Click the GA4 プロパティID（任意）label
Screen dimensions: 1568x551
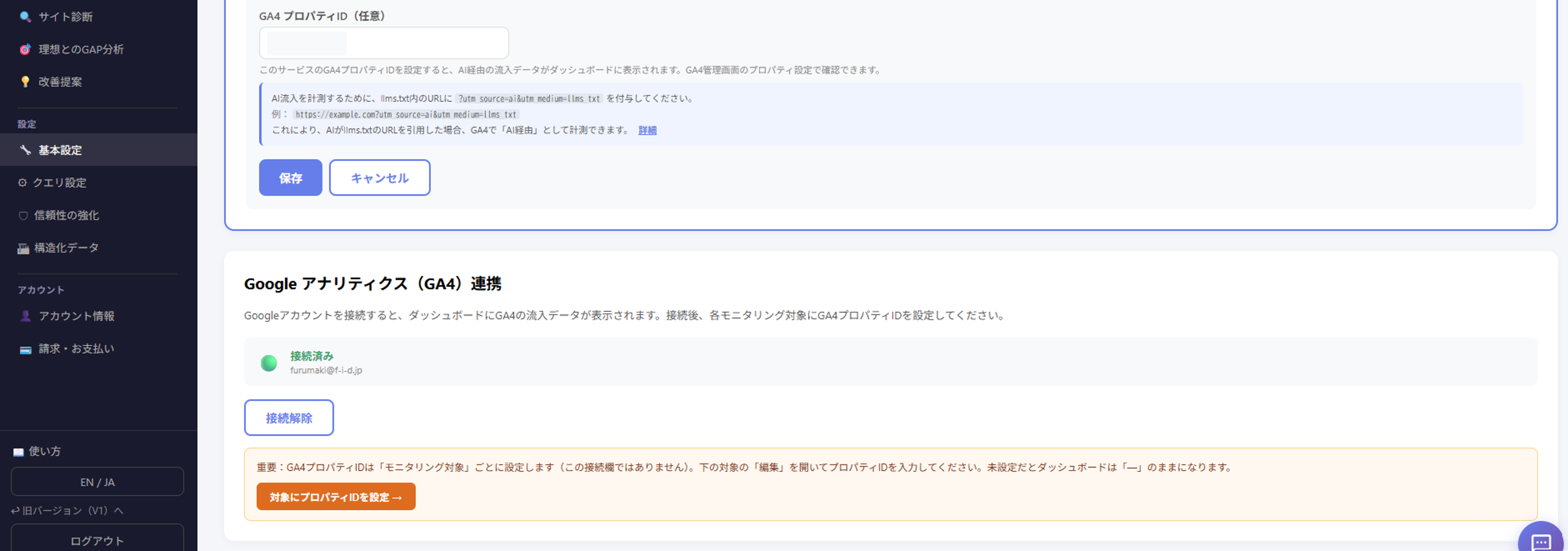click(x=323, y=16)
